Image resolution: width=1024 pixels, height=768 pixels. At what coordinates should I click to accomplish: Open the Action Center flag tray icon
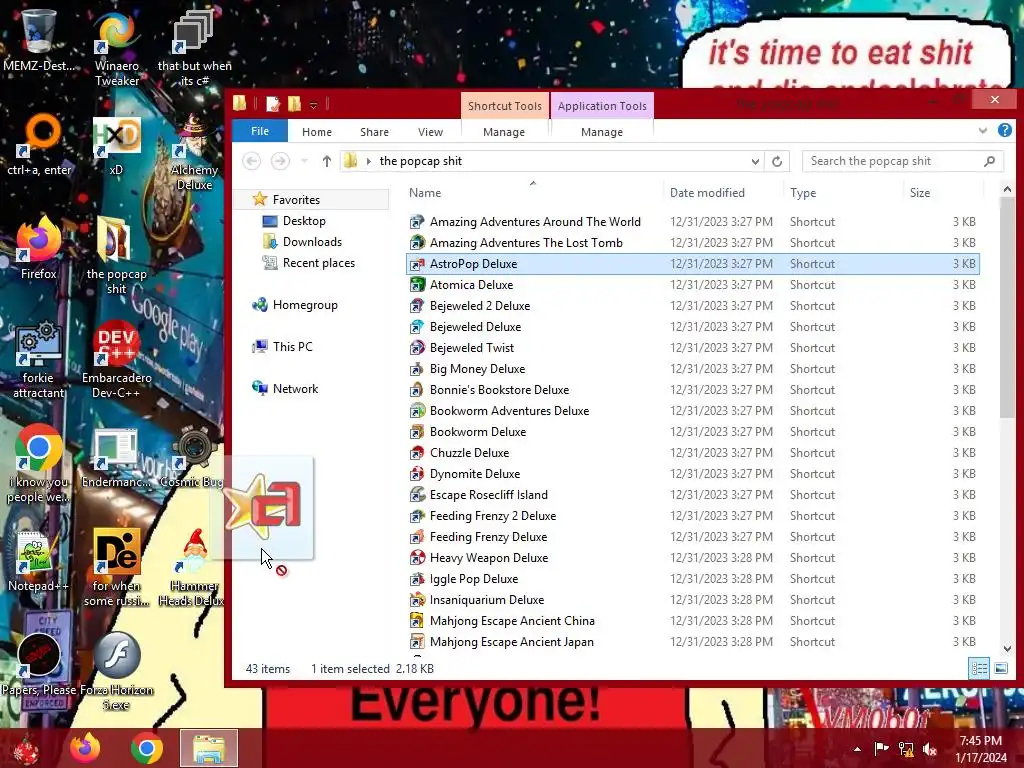(881, 749)
